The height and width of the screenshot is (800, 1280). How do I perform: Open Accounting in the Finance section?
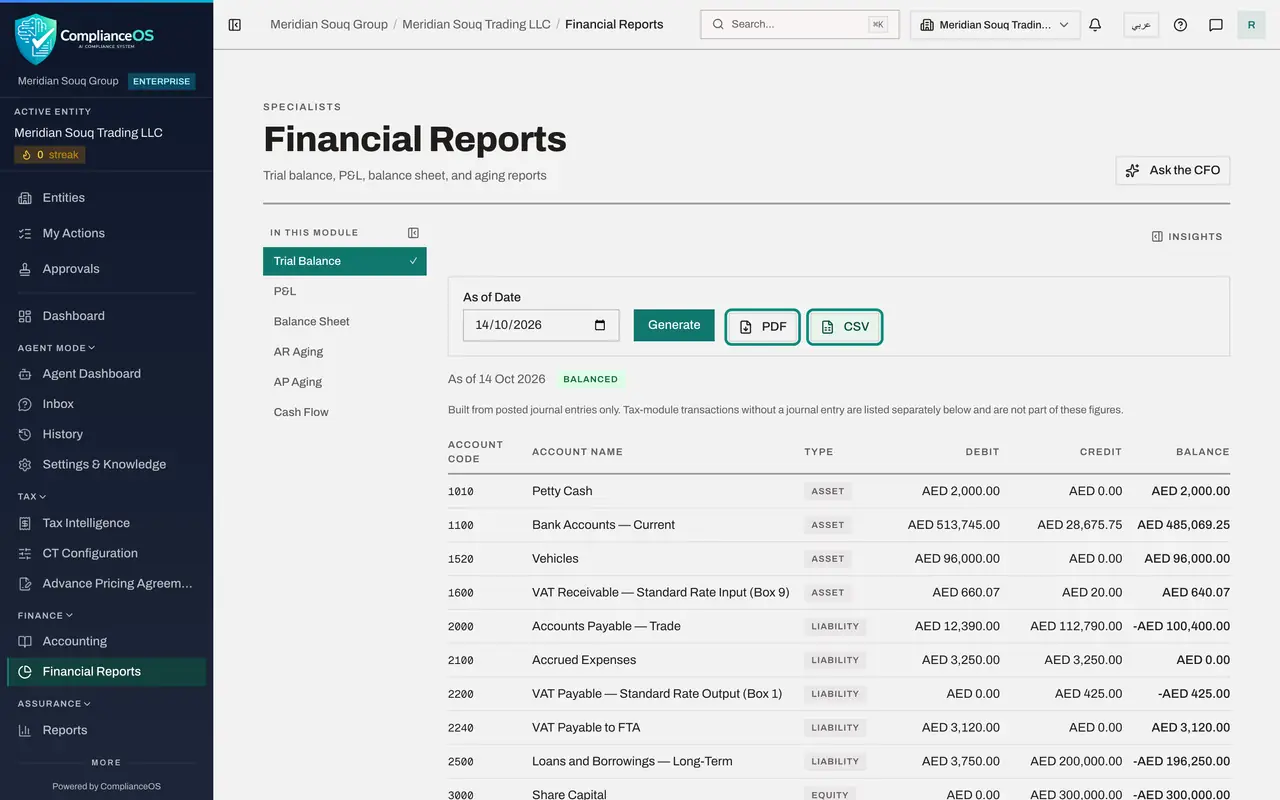tap(106, 641)
